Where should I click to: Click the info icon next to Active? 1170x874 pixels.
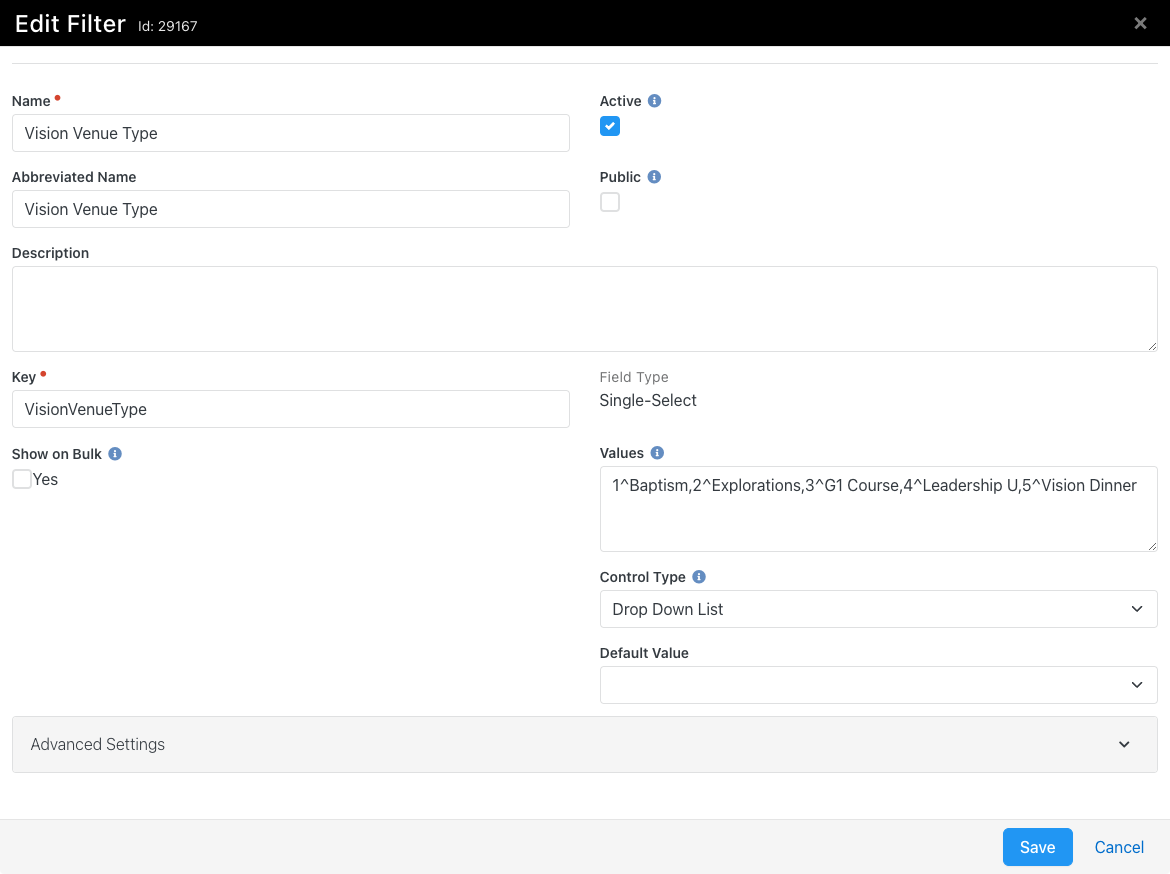tap(654, 101)
